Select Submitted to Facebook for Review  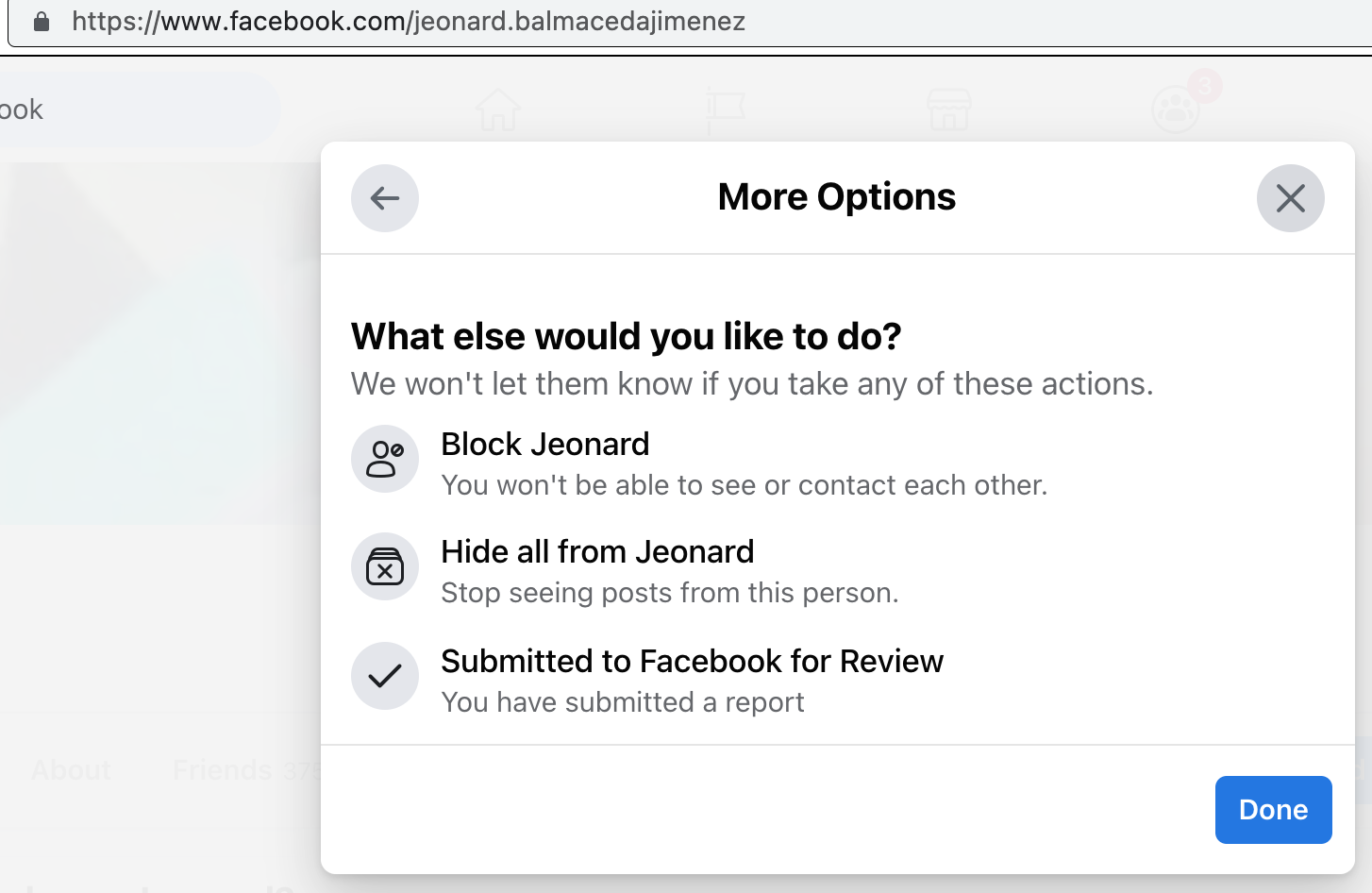pos(692,662)
